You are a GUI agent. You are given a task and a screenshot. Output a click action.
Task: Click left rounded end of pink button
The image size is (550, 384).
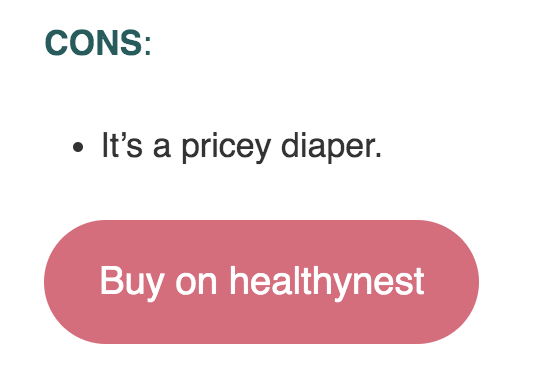(x=70, y=282)
